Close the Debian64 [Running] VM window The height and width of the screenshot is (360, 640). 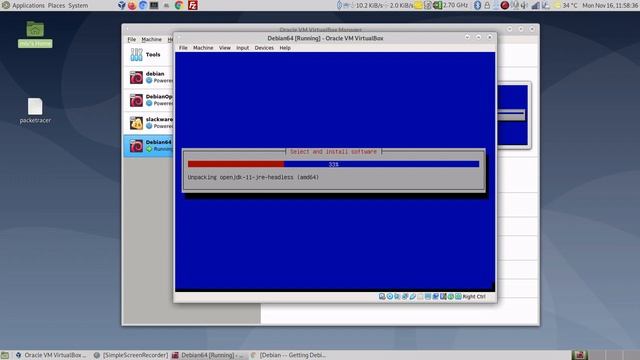[490, 37]
